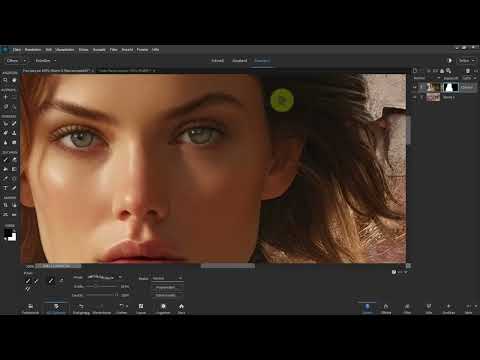Open the Überarbeiten menu
The image size is (480, 360).
(64, 50)
